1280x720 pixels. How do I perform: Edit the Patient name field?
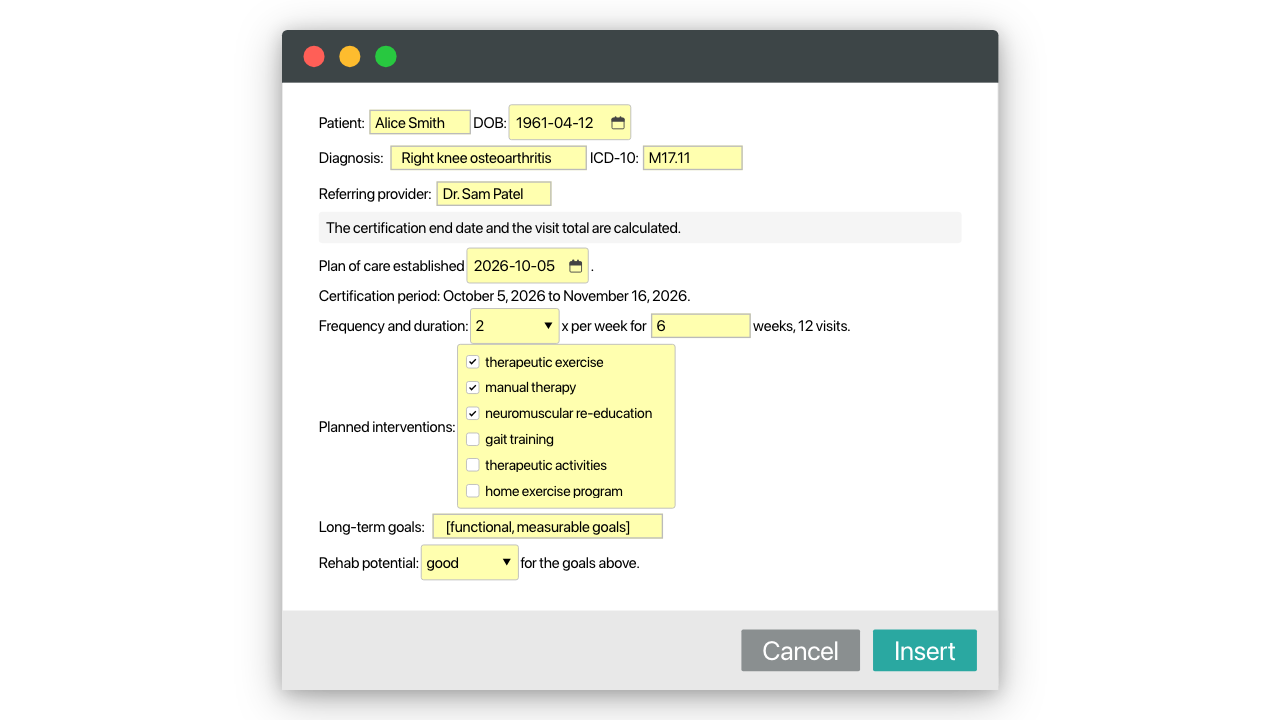[420, 123]
